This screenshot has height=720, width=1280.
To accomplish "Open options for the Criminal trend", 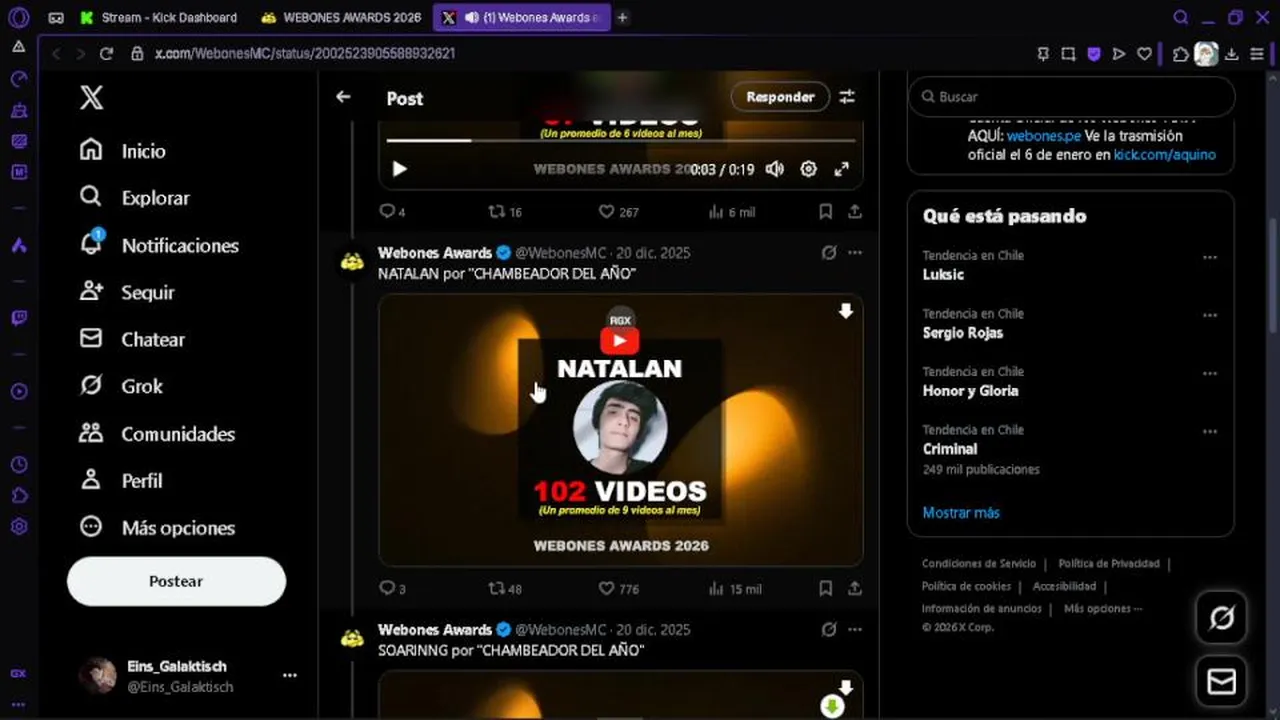I will [x=1210, y=432].
